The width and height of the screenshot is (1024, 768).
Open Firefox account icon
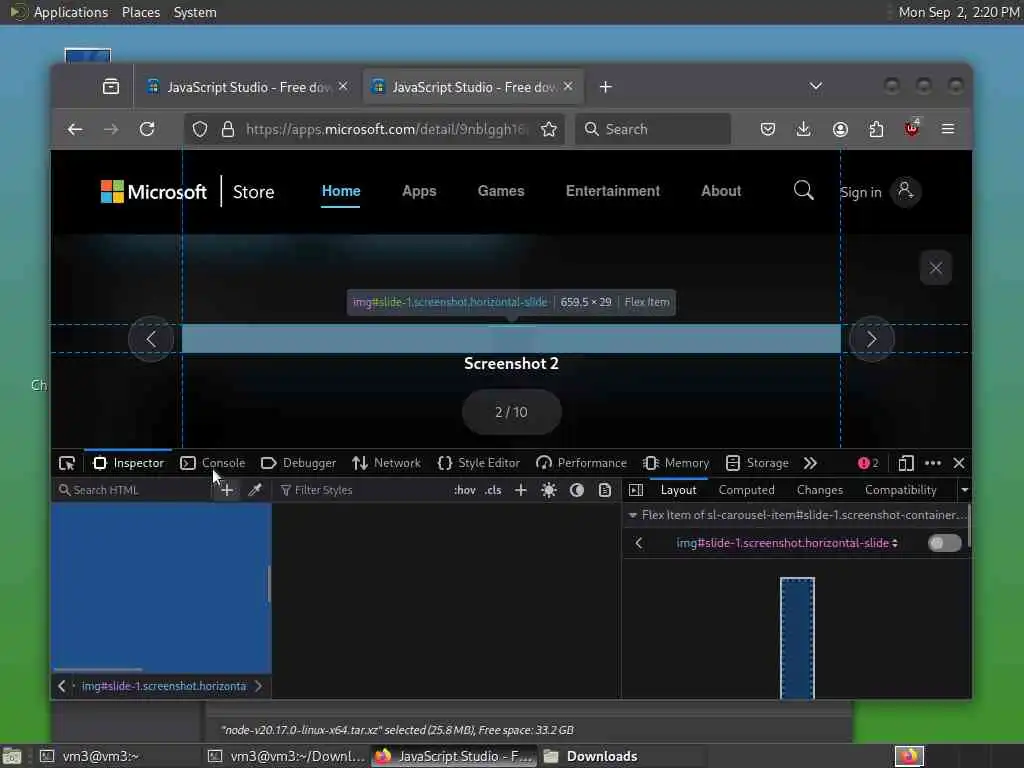point(840,129)
